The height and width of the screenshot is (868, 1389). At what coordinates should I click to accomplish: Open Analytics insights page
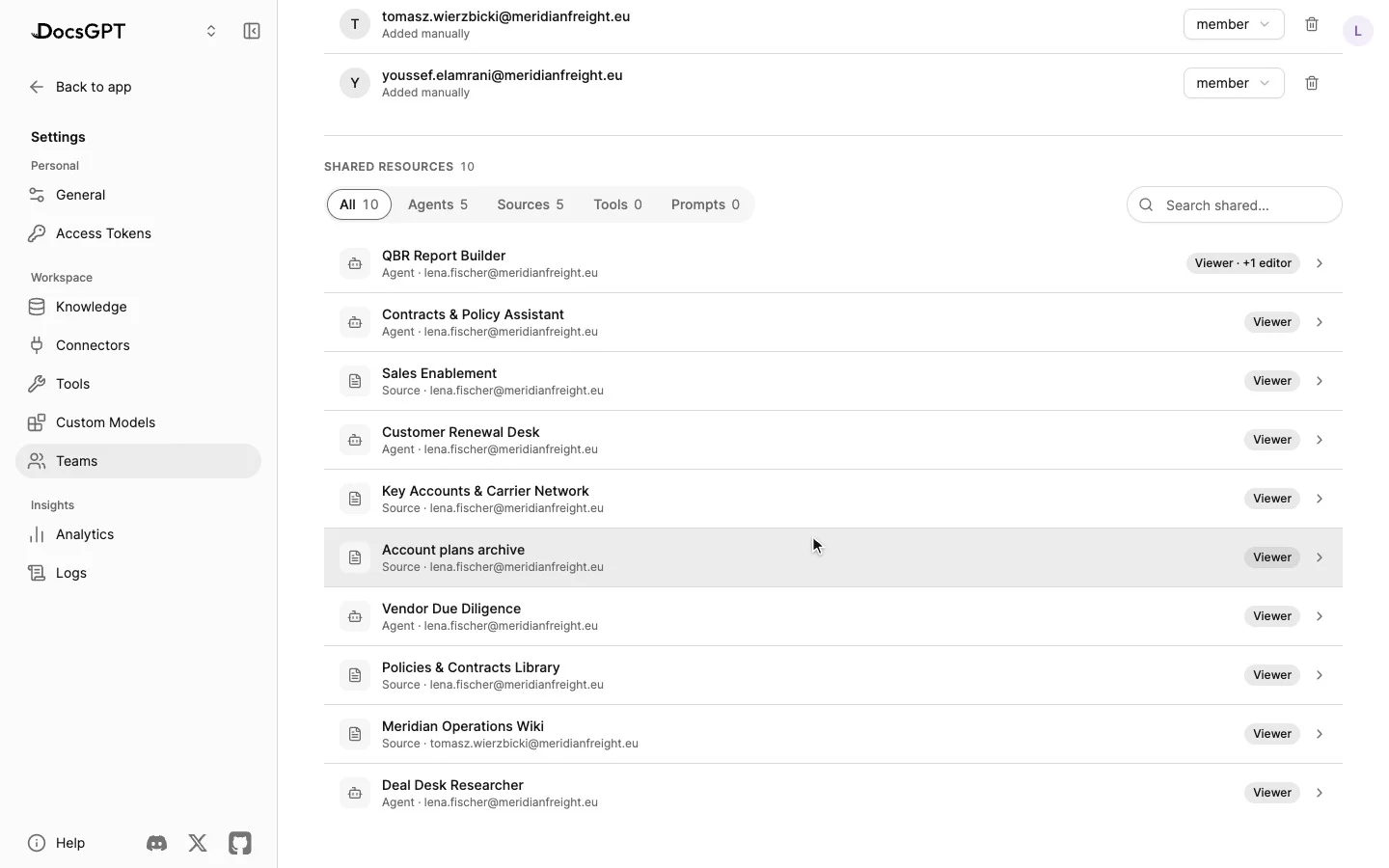pyautogui.click(x=138, y=534)
